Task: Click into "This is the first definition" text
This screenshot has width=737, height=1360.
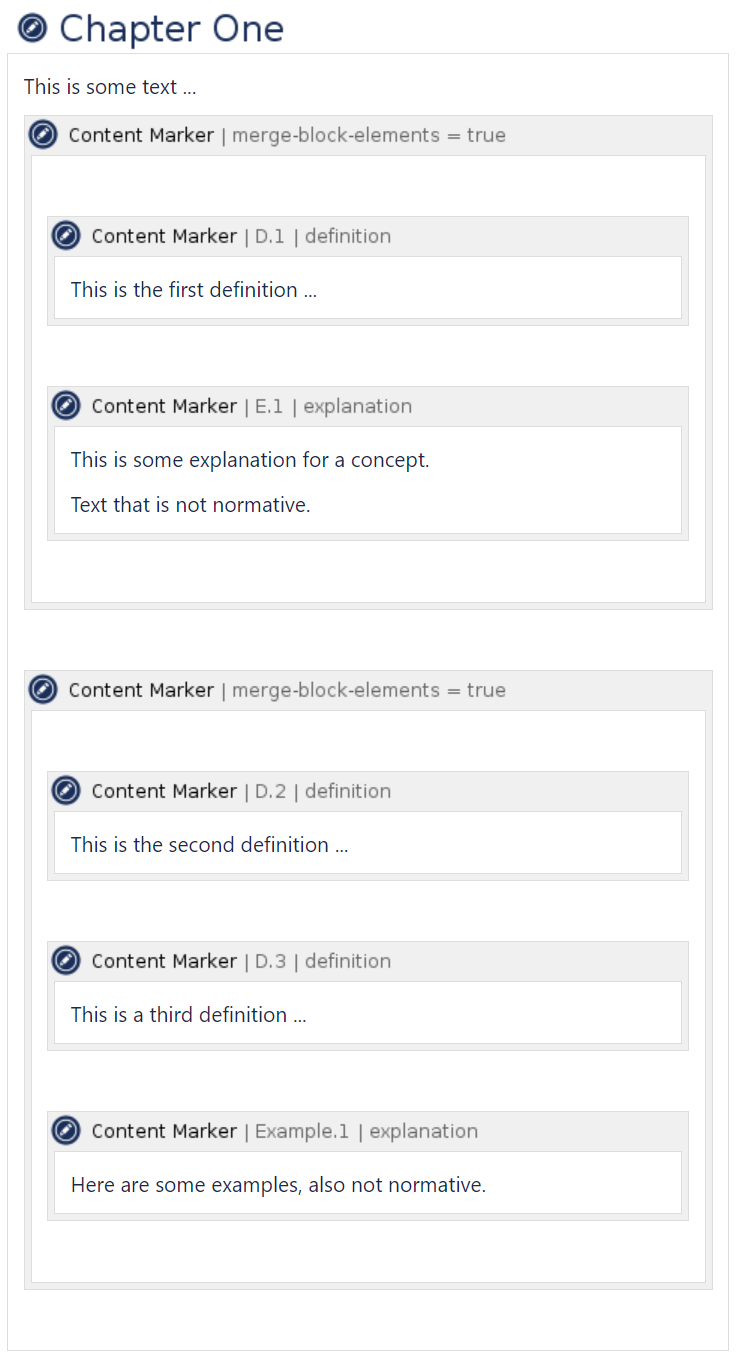Action: 193,290
